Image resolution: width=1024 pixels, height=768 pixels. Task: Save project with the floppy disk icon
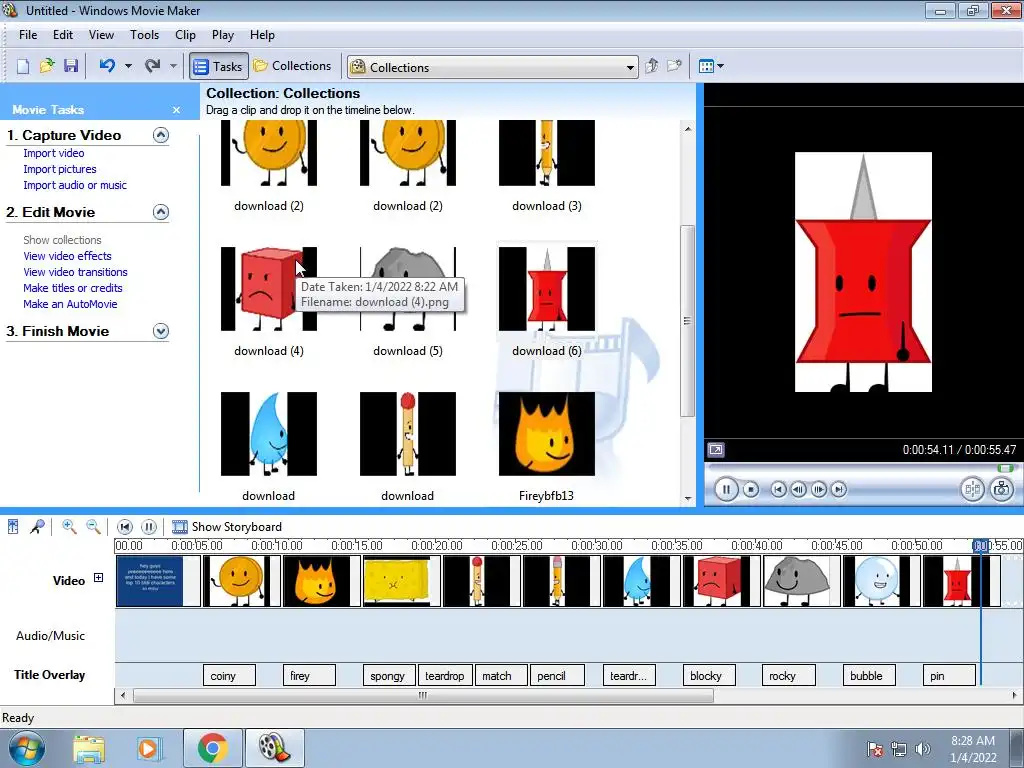pyautogui.click(x=71, y=67)
